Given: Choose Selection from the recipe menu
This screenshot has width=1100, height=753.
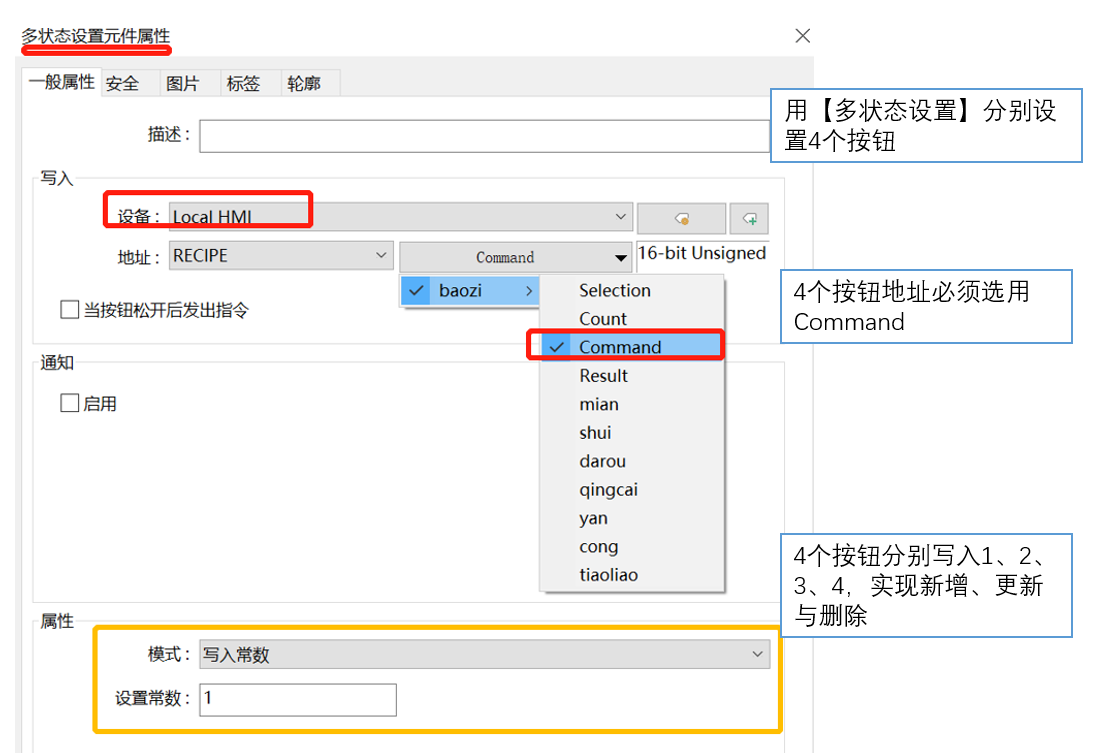Looking at the screenshot, I should [615, 291].
